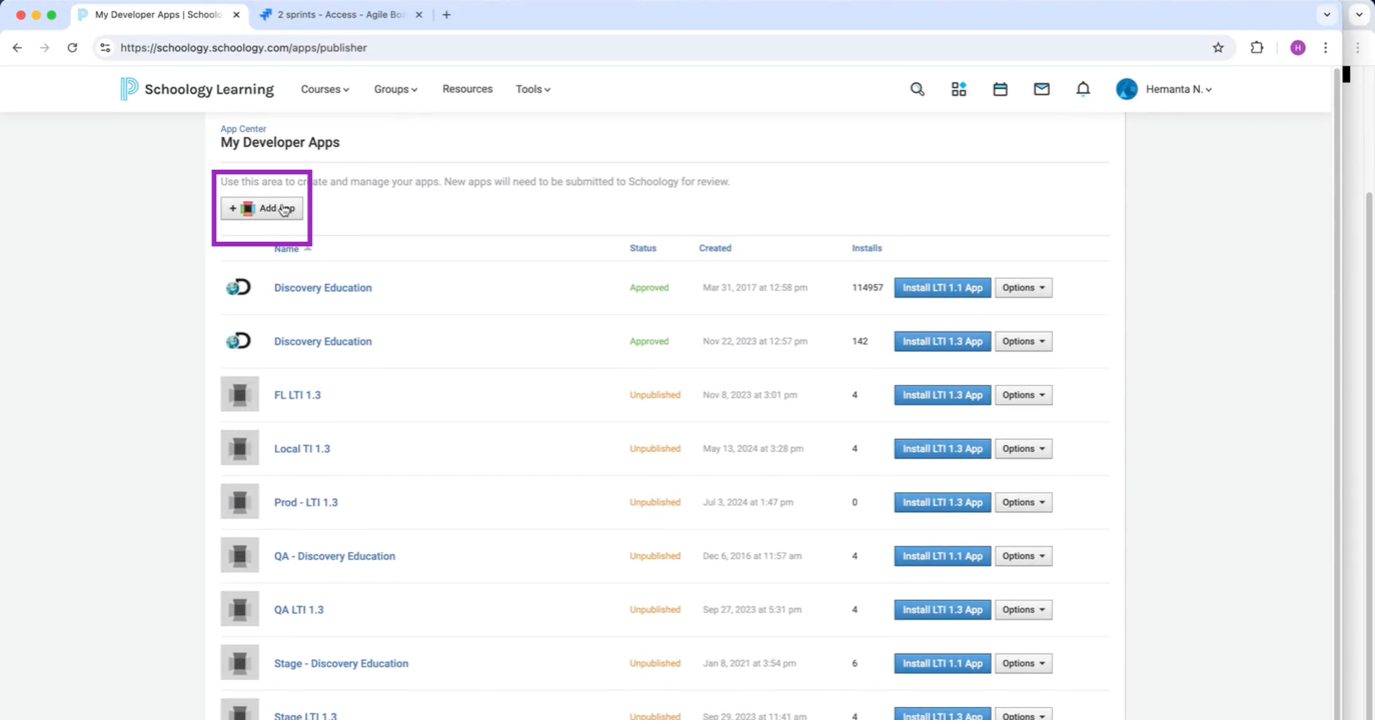Open Options for Stage - Discovery Education
The image size is (1375, 724).
(x=1023, y=663)
